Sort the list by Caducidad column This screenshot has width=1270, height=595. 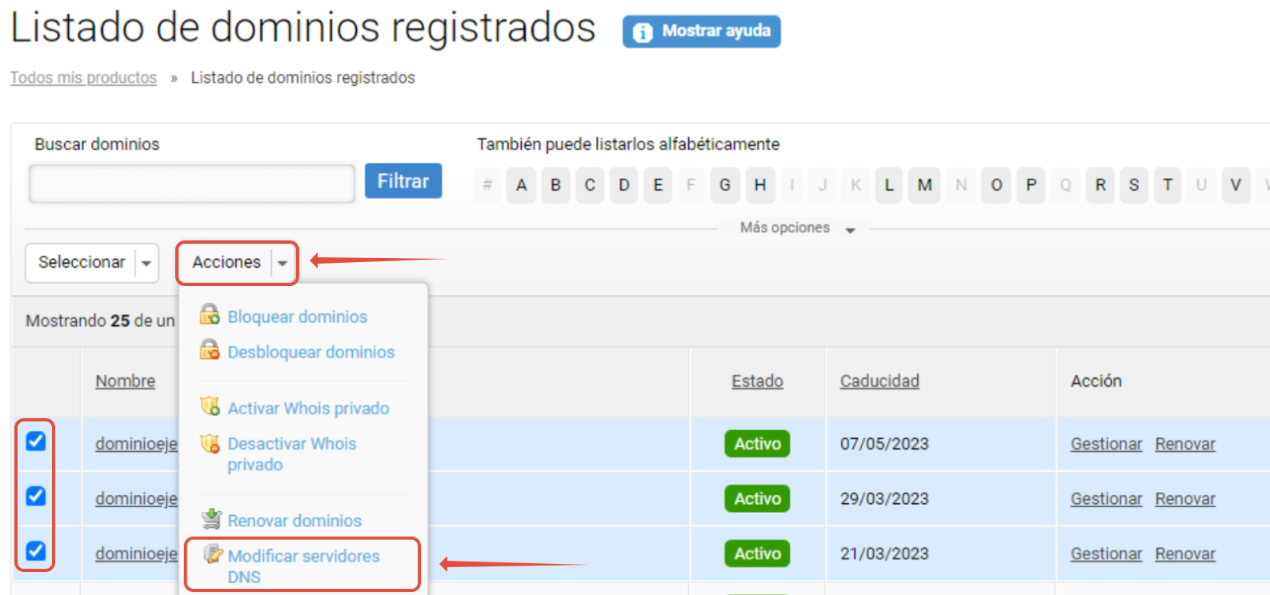click(x=879, y=381)
